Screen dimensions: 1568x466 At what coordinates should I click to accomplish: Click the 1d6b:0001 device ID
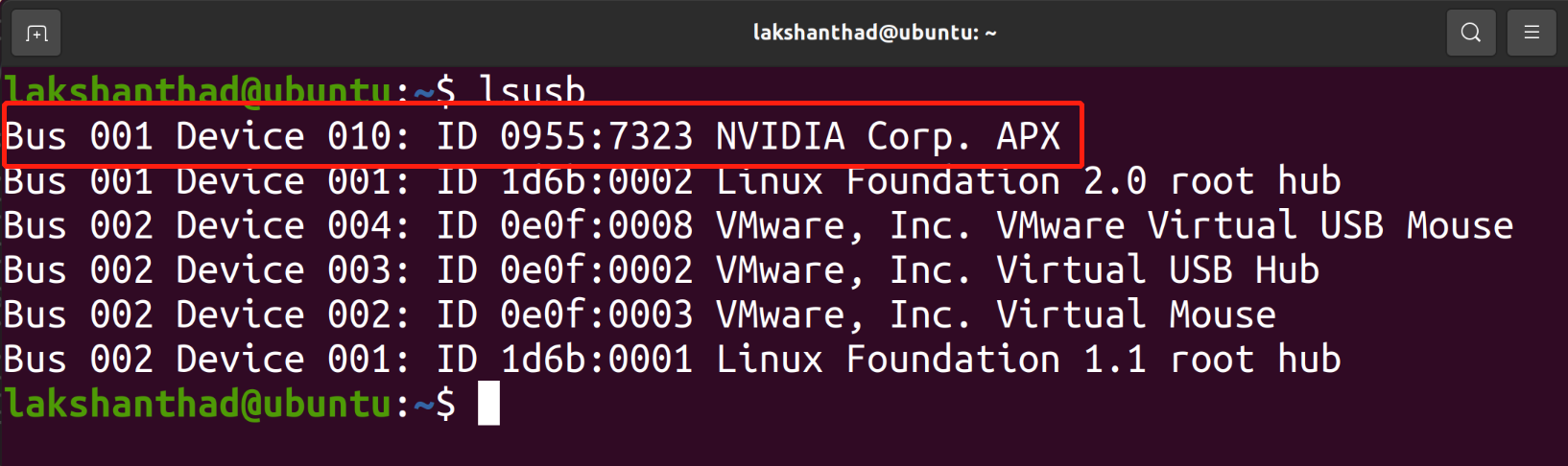(596, 359)
